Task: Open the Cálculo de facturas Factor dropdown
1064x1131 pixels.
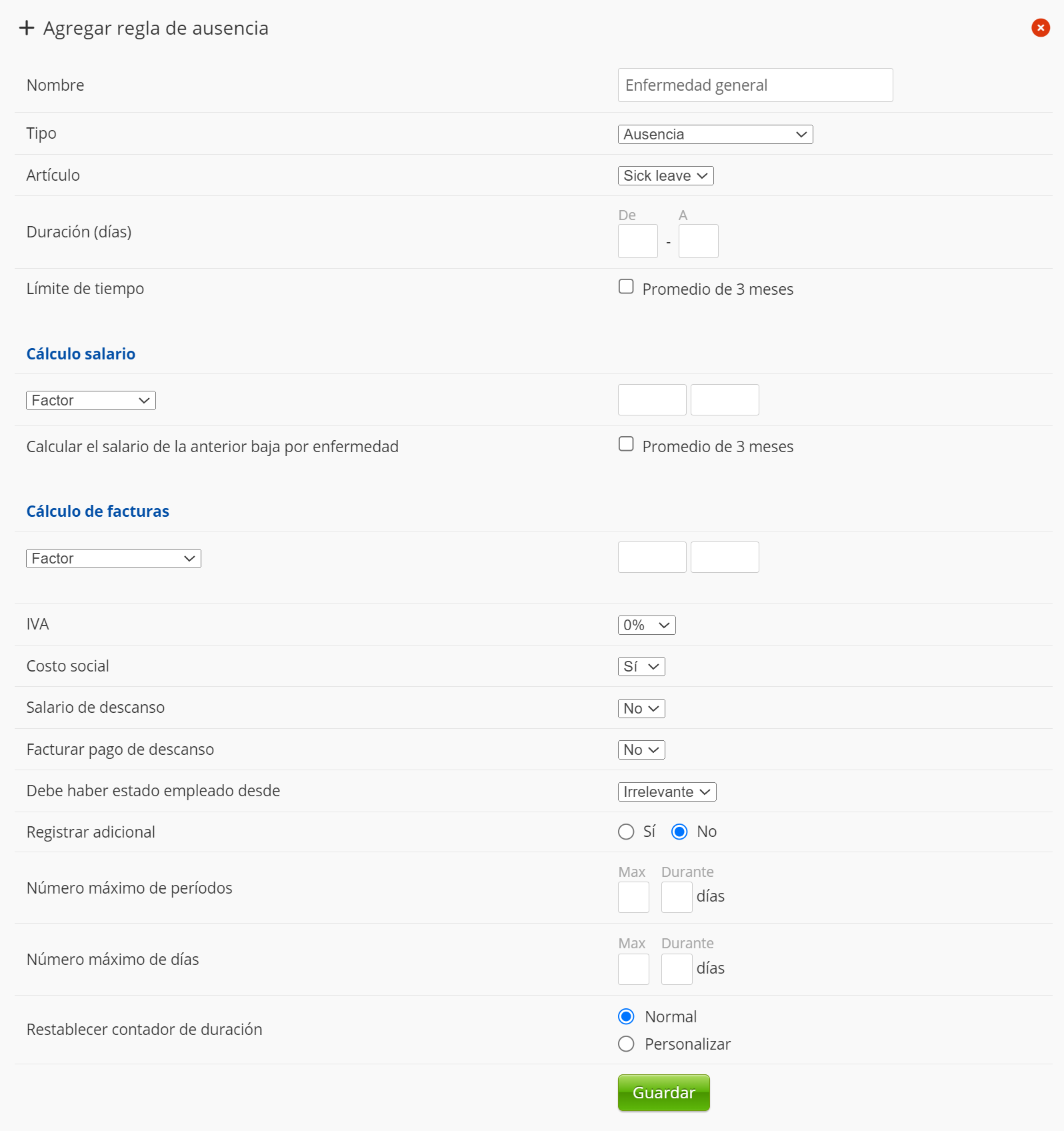Action: [x=113, y=559]
